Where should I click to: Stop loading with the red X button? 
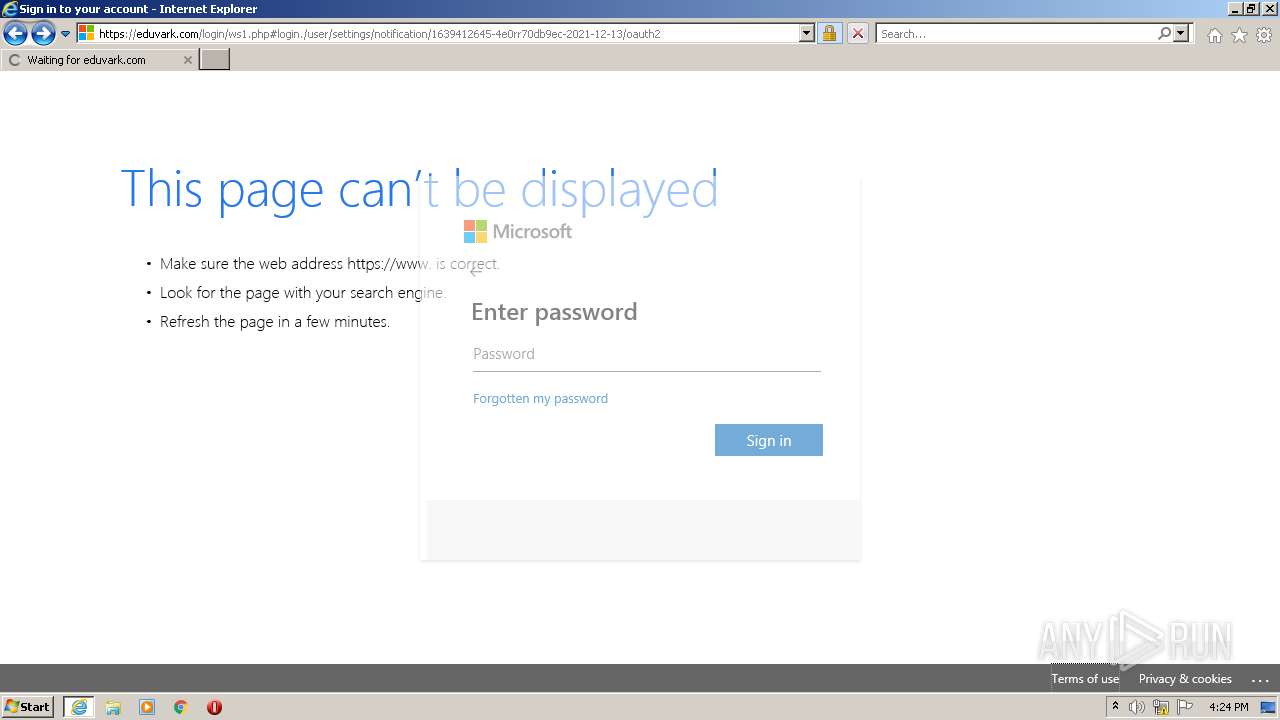[858, 33]
